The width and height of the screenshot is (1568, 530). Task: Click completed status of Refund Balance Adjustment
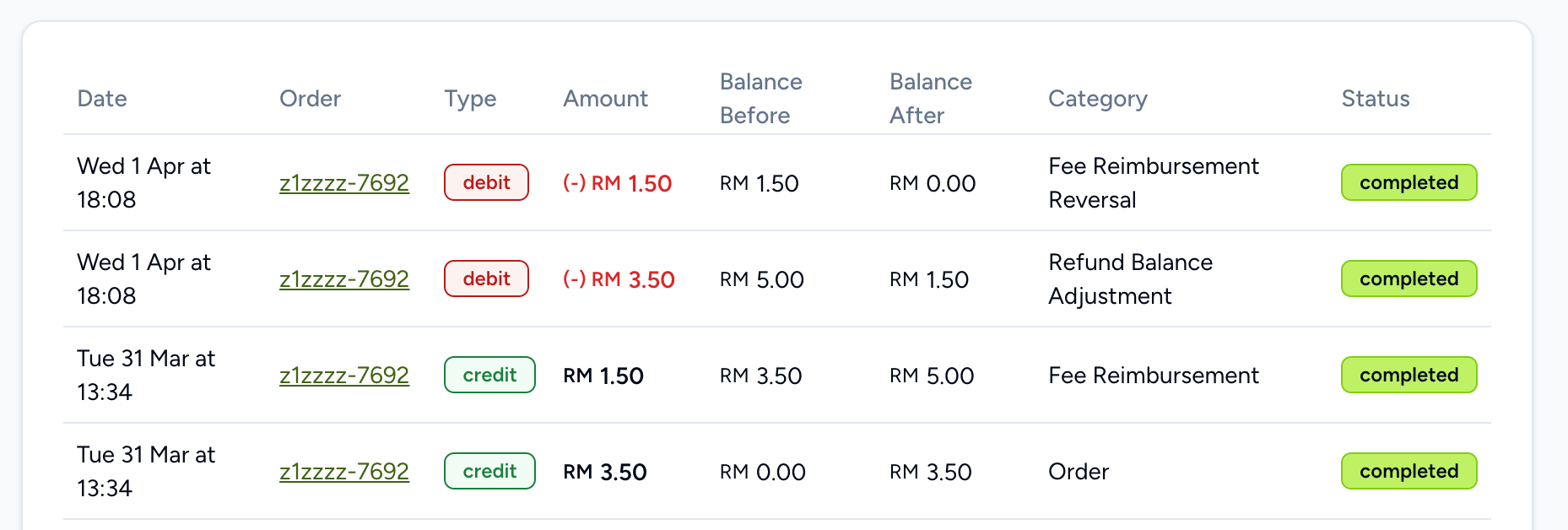(1408, 279)
